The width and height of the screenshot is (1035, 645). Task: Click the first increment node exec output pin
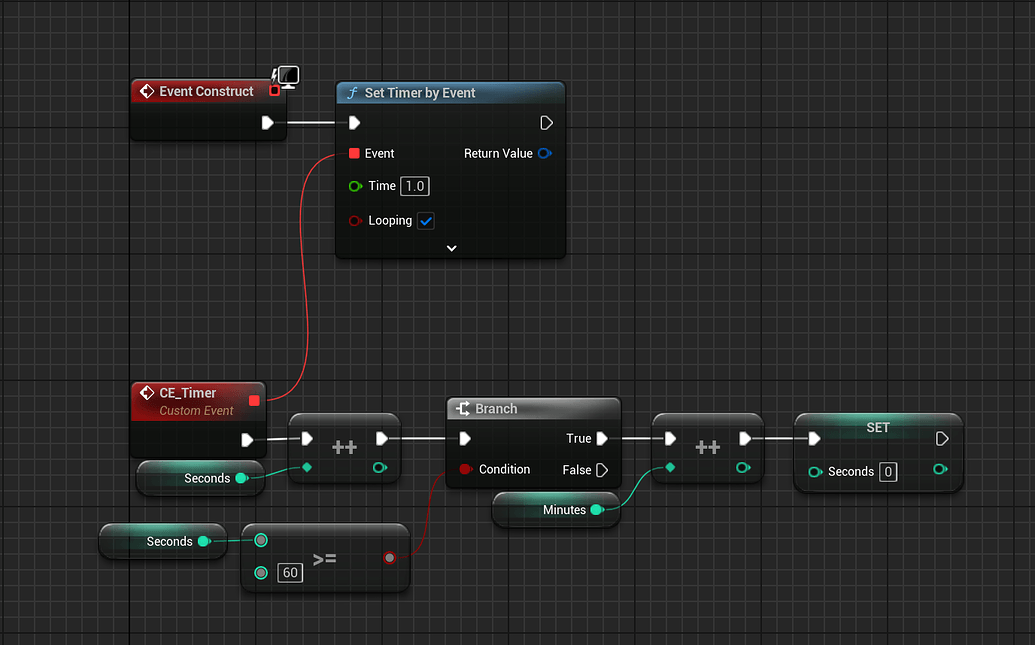pos(382,438)
